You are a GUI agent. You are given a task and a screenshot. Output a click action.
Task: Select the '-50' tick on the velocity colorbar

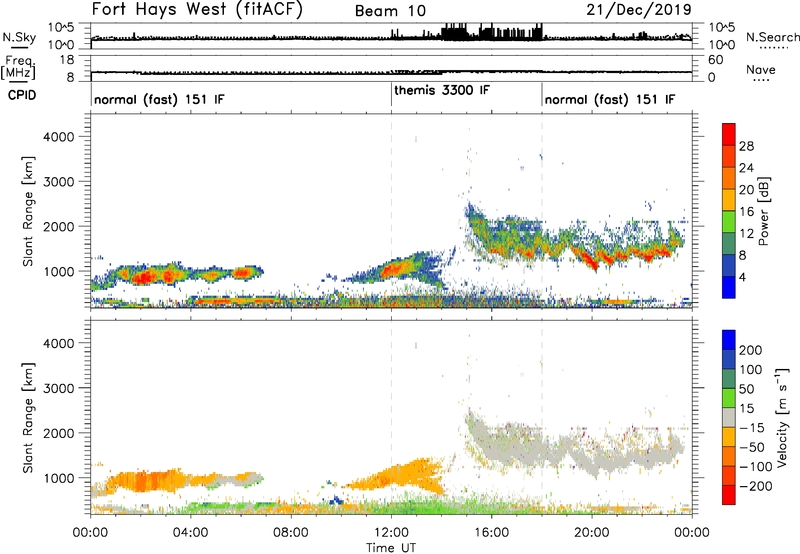click(752, 447)
